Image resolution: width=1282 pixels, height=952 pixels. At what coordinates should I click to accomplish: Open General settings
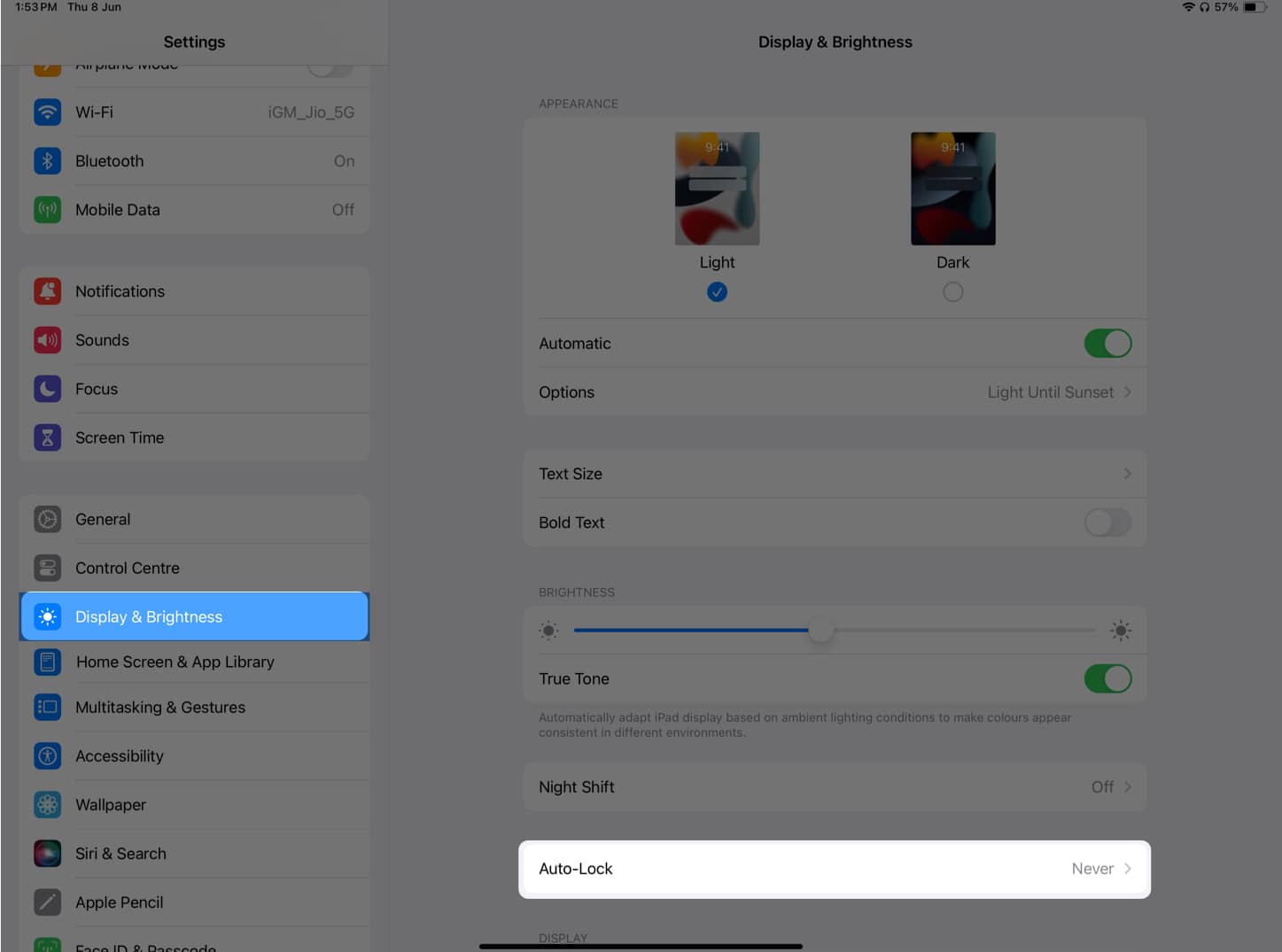tap(194, 519)
